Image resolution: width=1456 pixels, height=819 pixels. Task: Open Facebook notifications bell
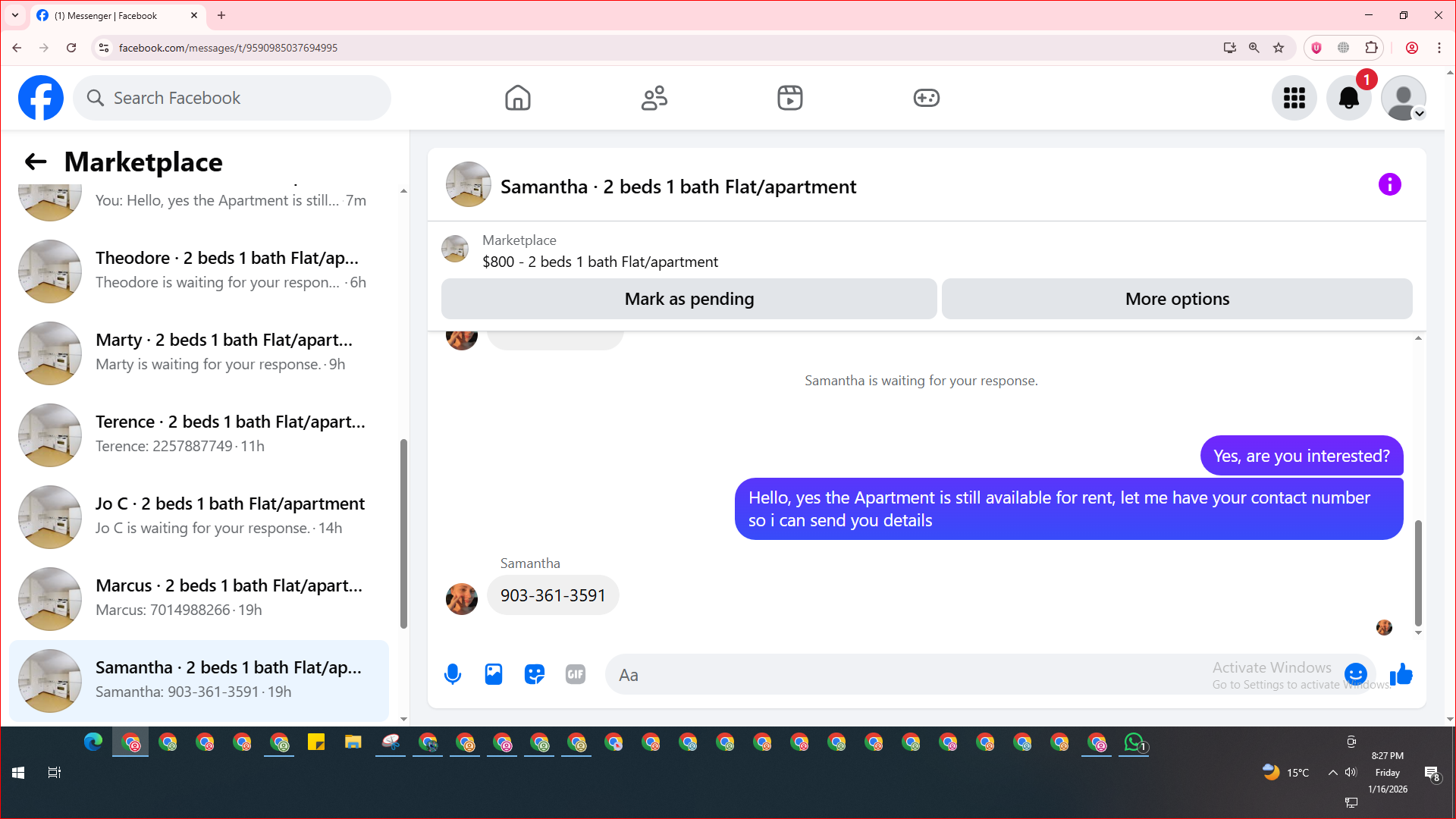tap(1348, 98)
